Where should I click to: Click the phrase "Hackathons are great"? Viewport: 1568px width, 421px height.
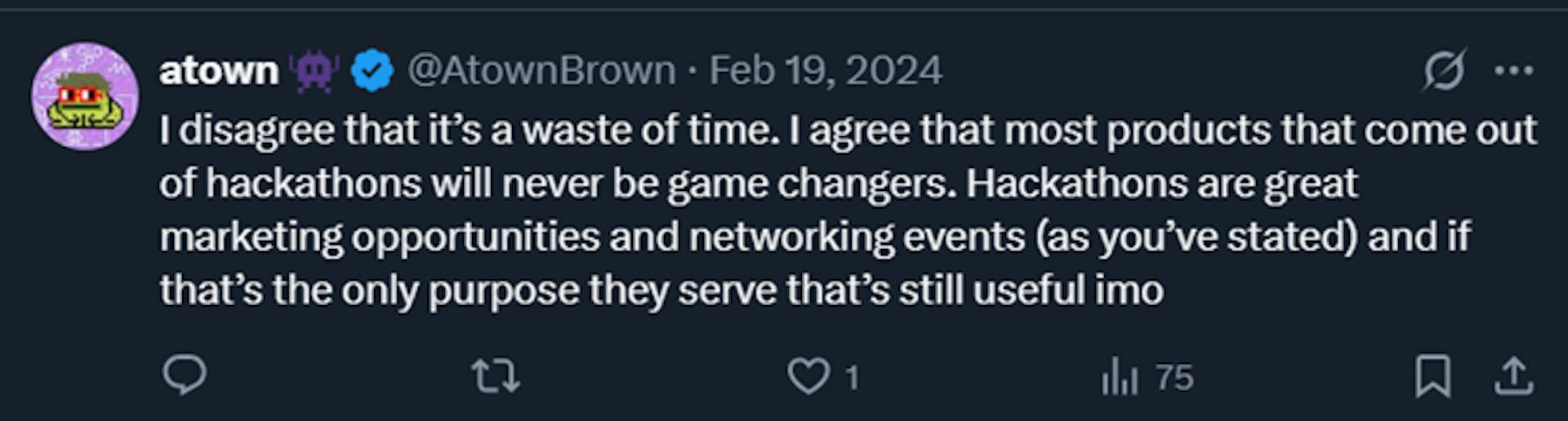tap(1161, 184)
